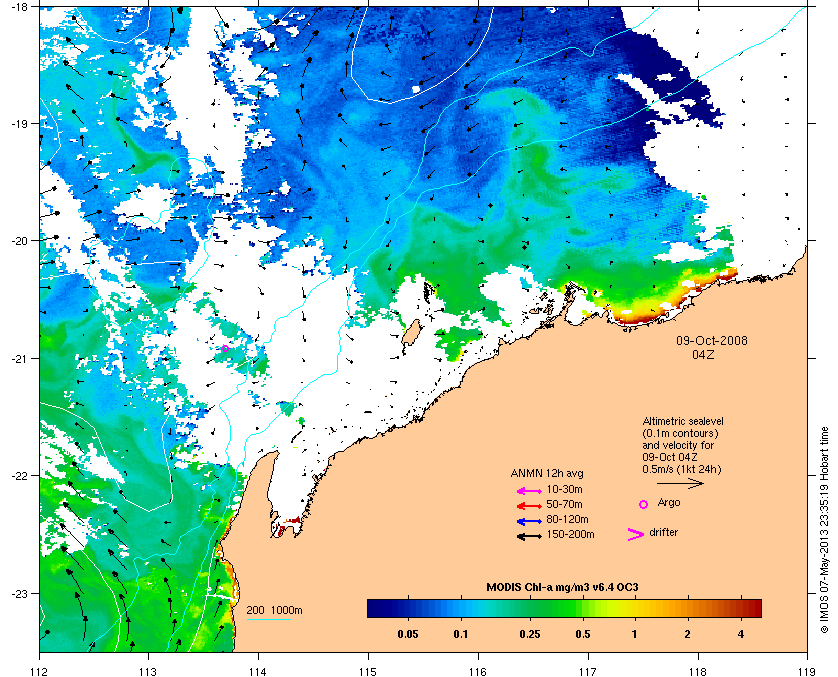
Task: Click the longitude axis label 113
Action: pyautogui.click(x=148, y=672)
